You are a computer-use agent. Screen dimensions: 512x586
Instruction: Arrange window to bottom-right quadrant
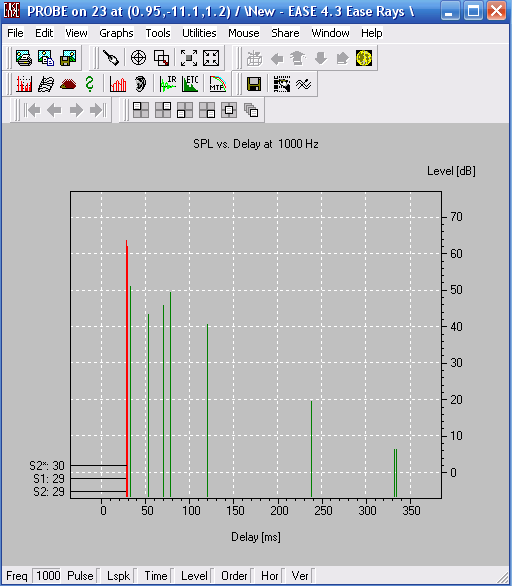207,110
